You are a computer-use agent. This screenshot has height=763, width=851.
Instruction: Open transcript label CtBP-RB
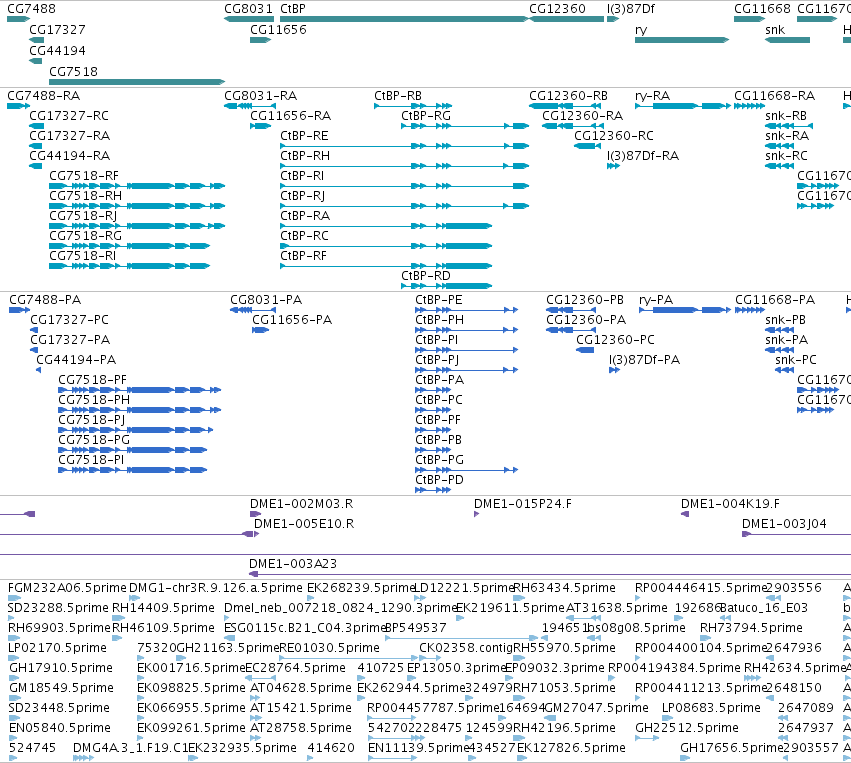398,96
